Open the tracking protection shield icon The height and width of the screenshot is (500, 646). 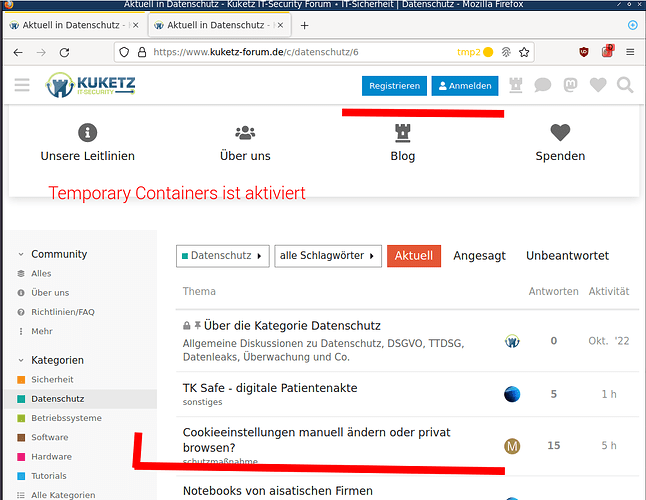tap(124, 52)
